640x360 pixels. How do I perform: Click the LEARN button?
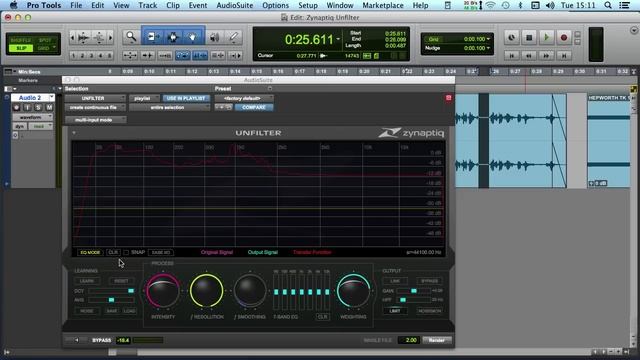(87, 281)
